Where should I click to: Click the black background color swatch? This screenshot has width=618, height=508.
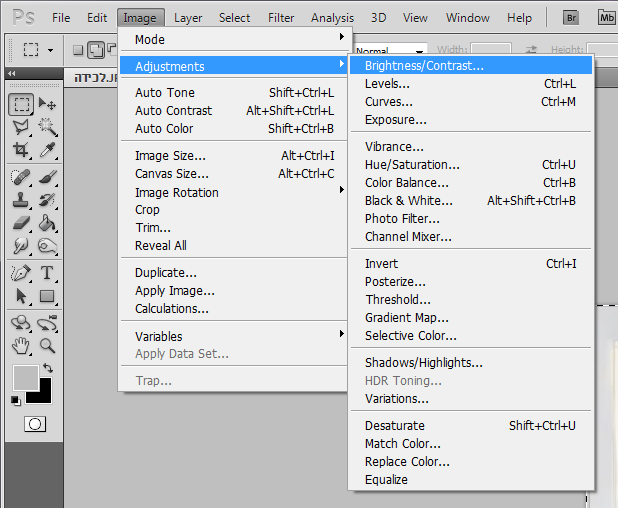click(44, 395)
